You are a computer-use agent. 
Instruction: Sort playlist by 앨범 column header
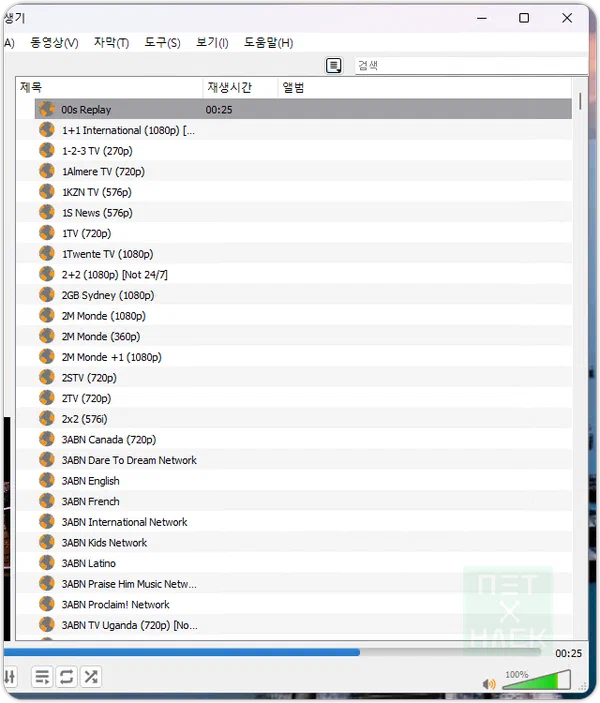[x=424, y=87]
